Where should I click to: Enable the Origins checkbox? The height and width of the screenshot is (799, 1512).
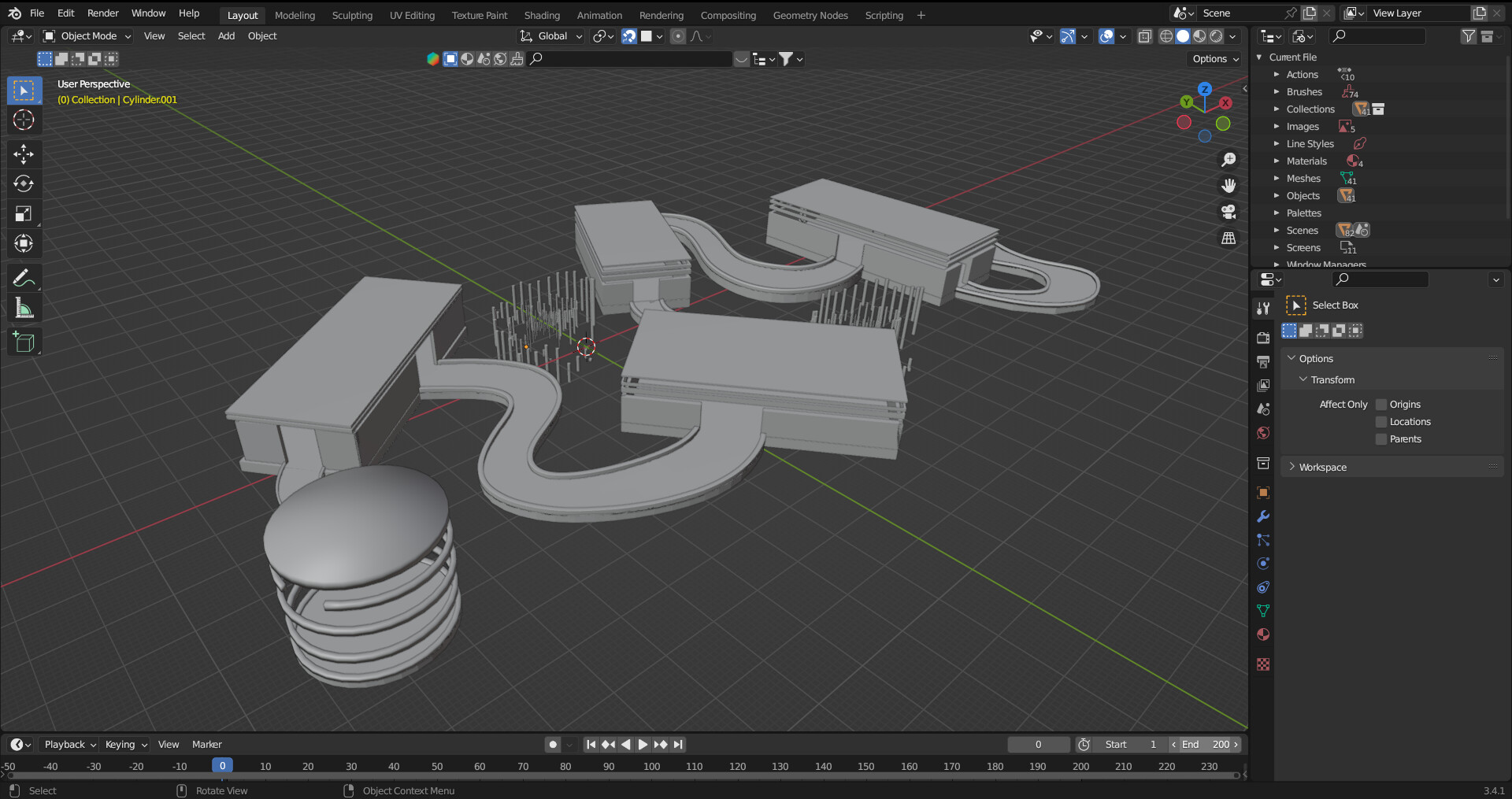1380,405
